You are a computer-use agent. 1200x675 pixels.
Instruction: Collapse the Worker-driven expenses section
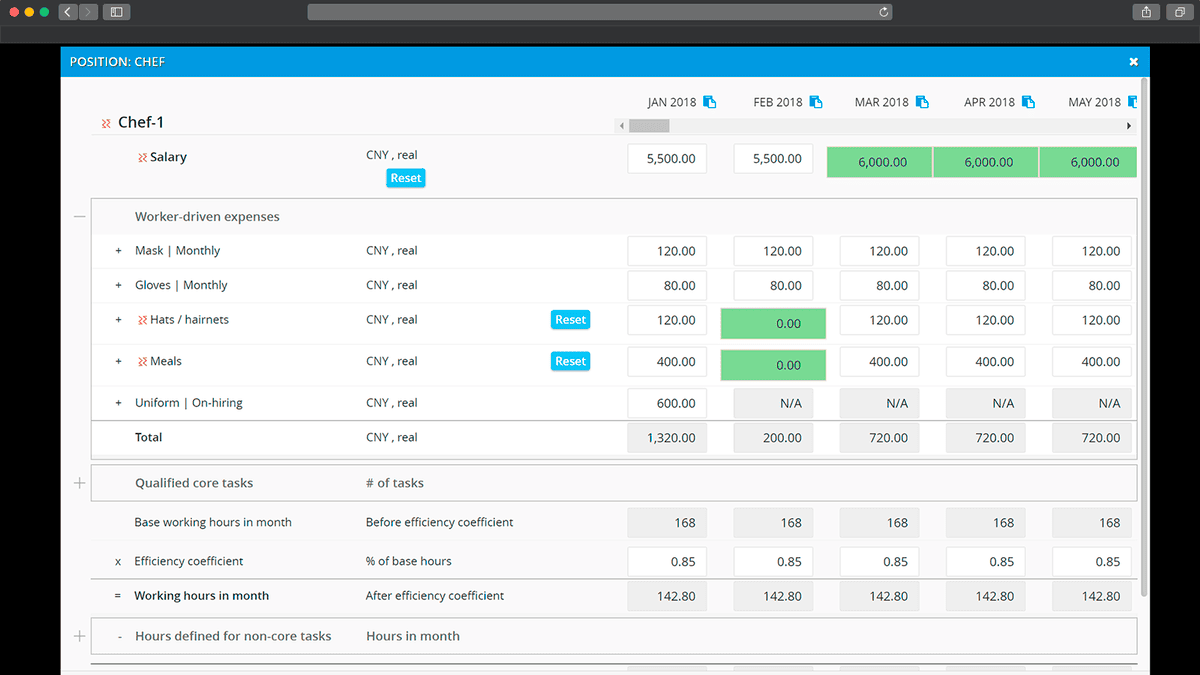point(80,217)
